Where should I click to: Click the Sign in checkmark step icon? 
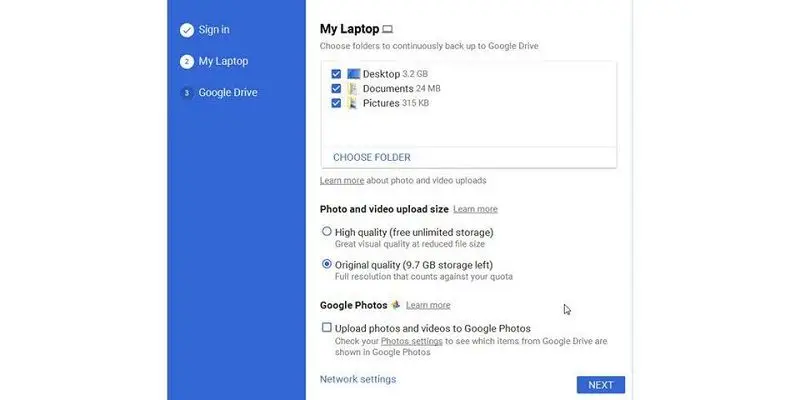(x=187, y=30)
